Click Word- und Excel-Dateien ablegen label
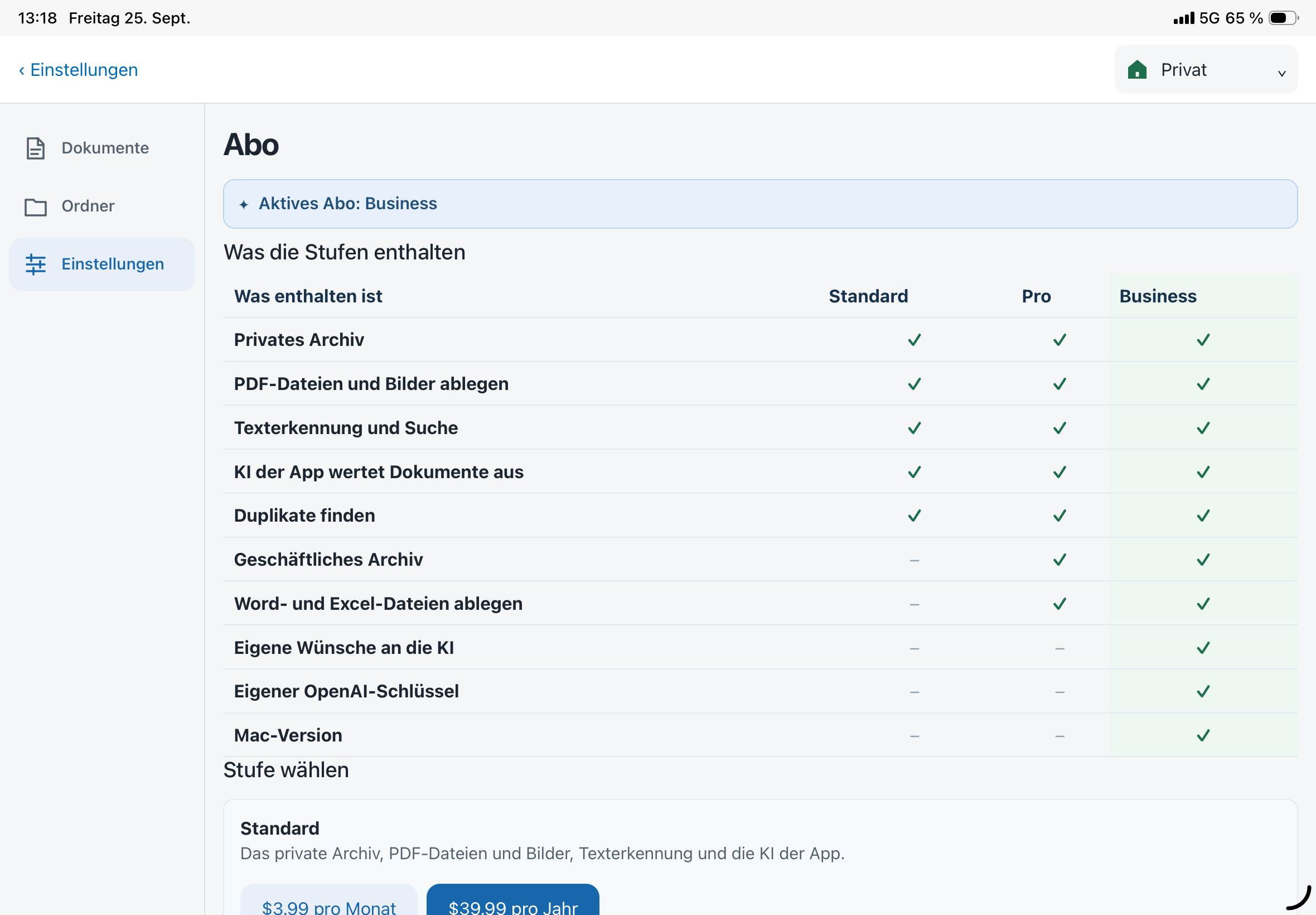 378,604
